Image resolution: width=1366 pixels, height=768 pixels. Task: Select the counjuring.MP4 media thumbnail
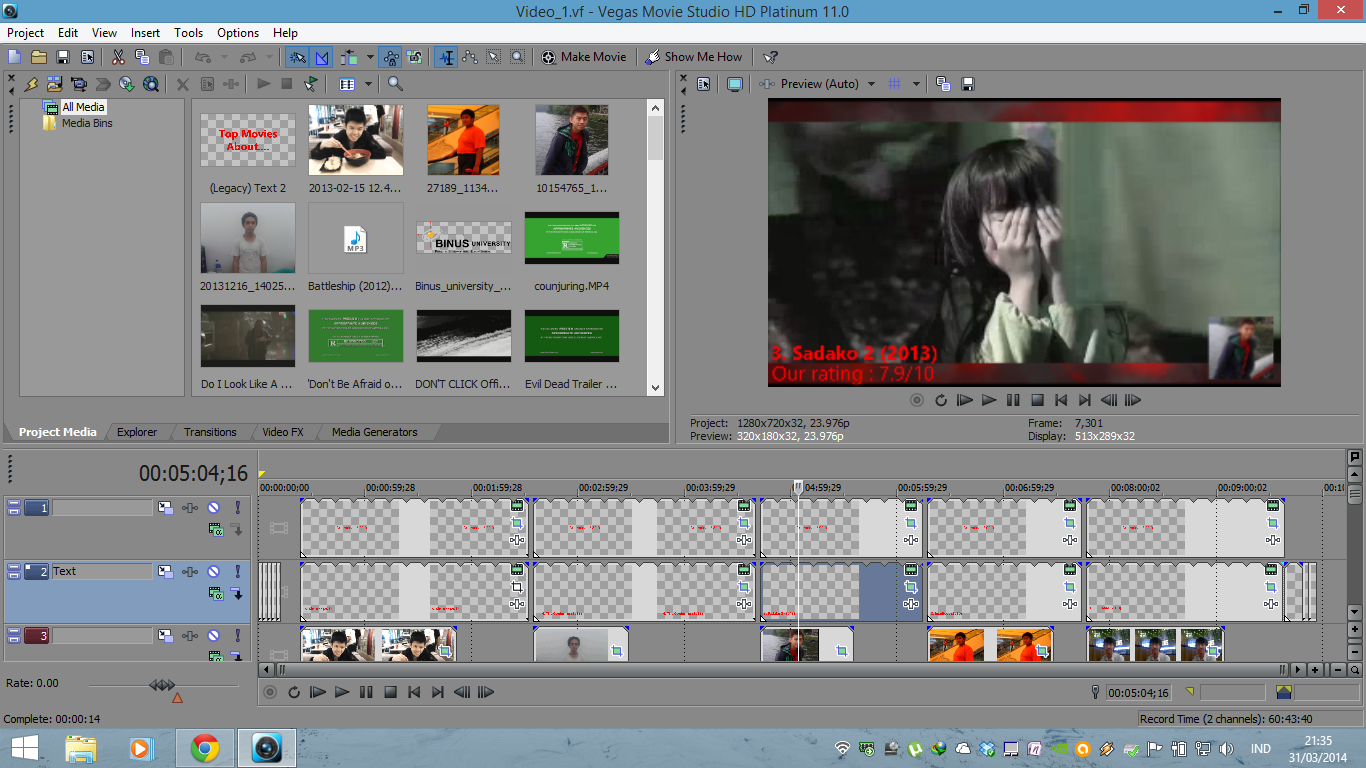point(571,238)
